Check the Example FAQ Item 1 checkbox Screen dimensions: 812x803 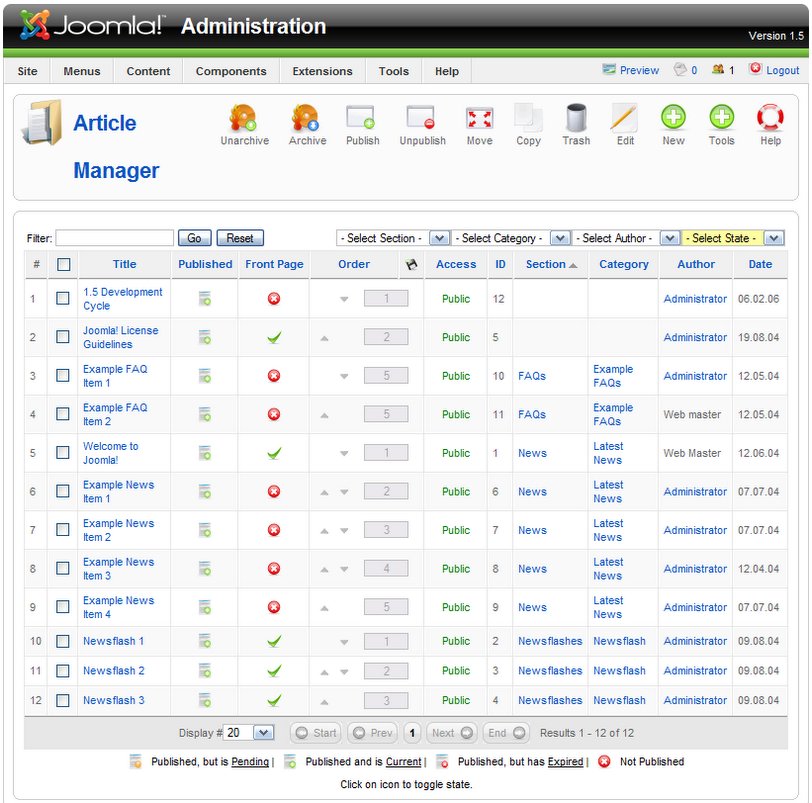[63, 375]
